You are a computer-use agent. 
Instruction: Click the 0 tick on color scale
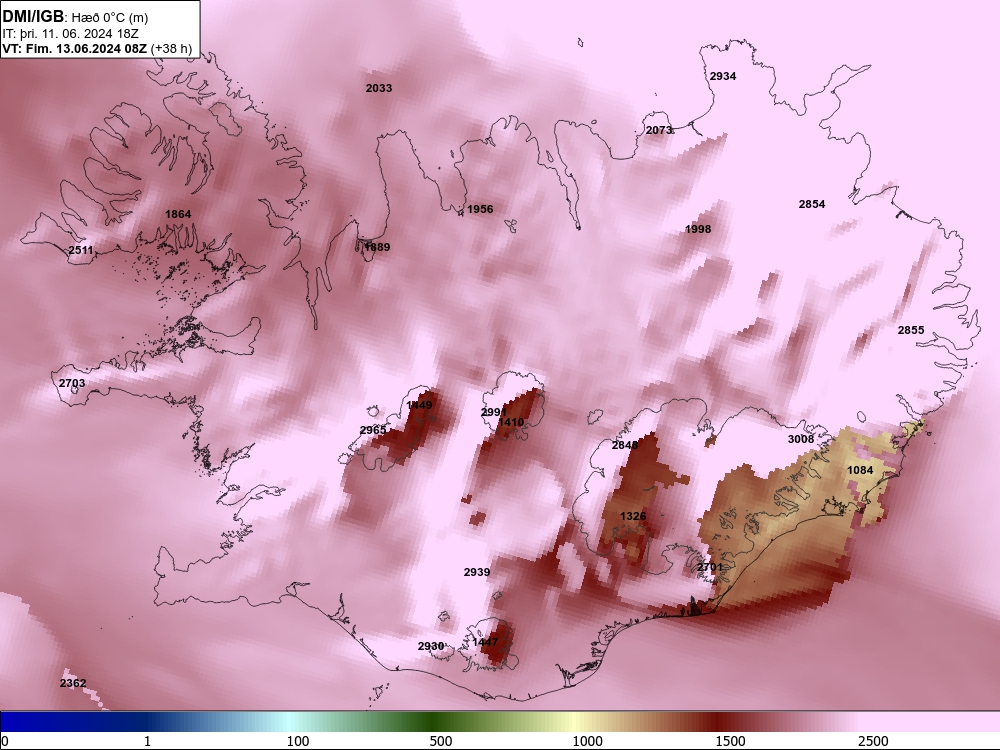coord(5,741)
